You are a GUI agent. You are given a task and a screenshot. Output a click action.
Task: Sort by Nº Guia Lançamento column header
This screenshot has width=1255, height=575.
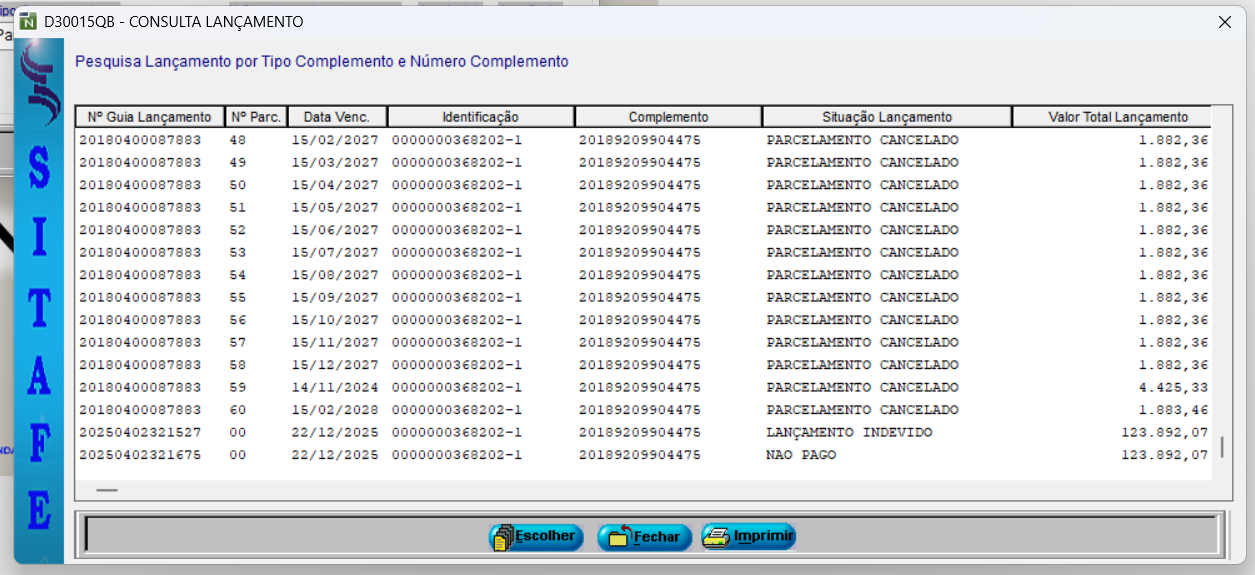(x=149, y=117)
